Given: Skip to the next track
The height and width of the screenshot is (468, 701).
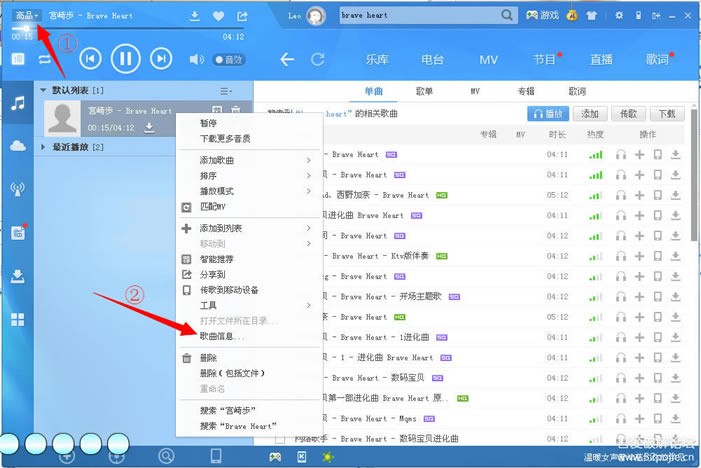Looking at the screenshot, I should pos(161,59).
